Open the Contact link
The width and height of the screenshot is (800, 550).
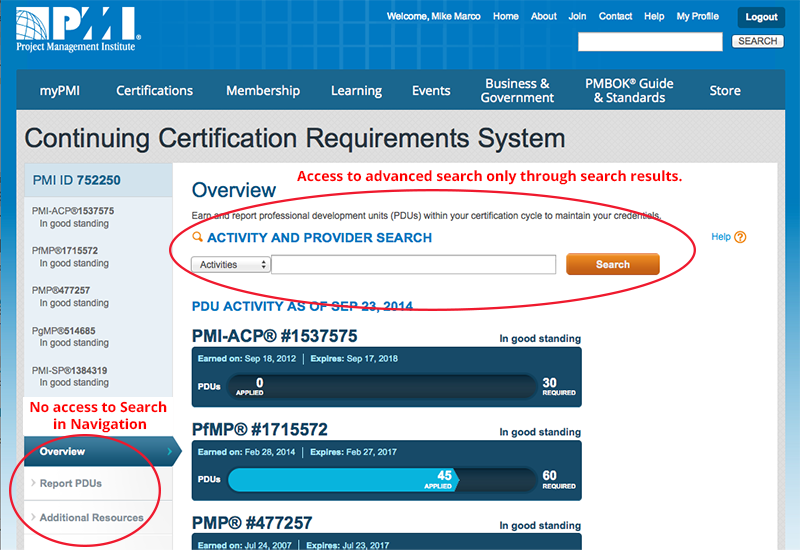tap(615, 16)
